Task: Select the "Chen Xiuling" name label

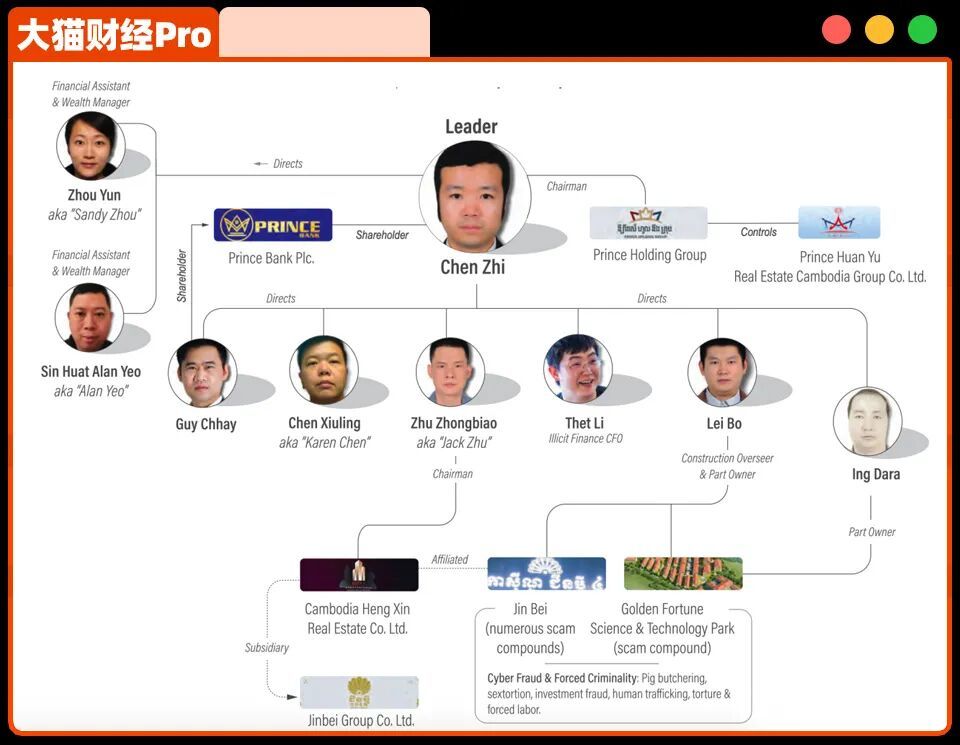Action: click(x=324, y=423)
